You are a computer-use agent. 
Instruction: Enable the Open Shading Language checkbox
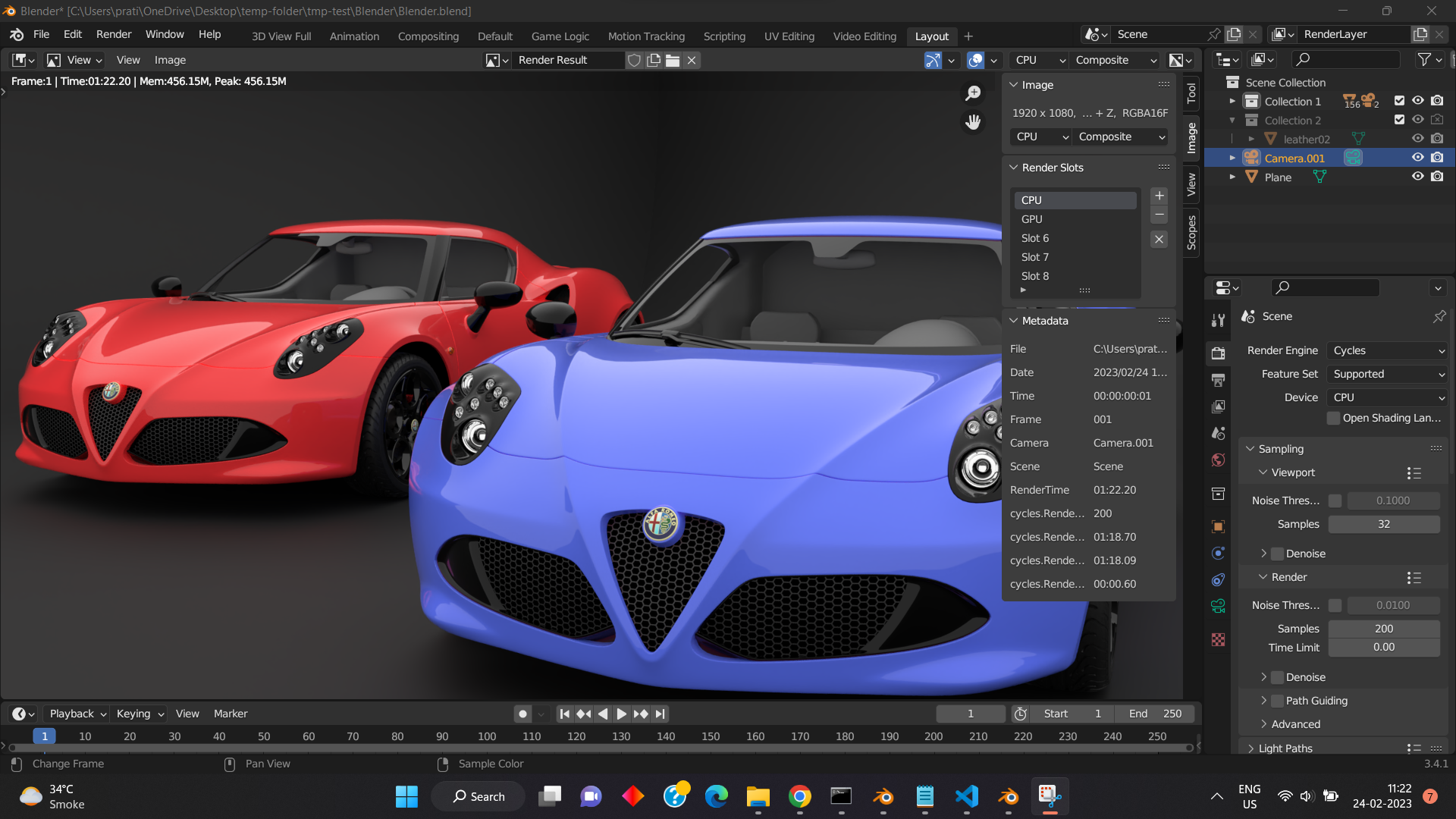point(1333,418)
